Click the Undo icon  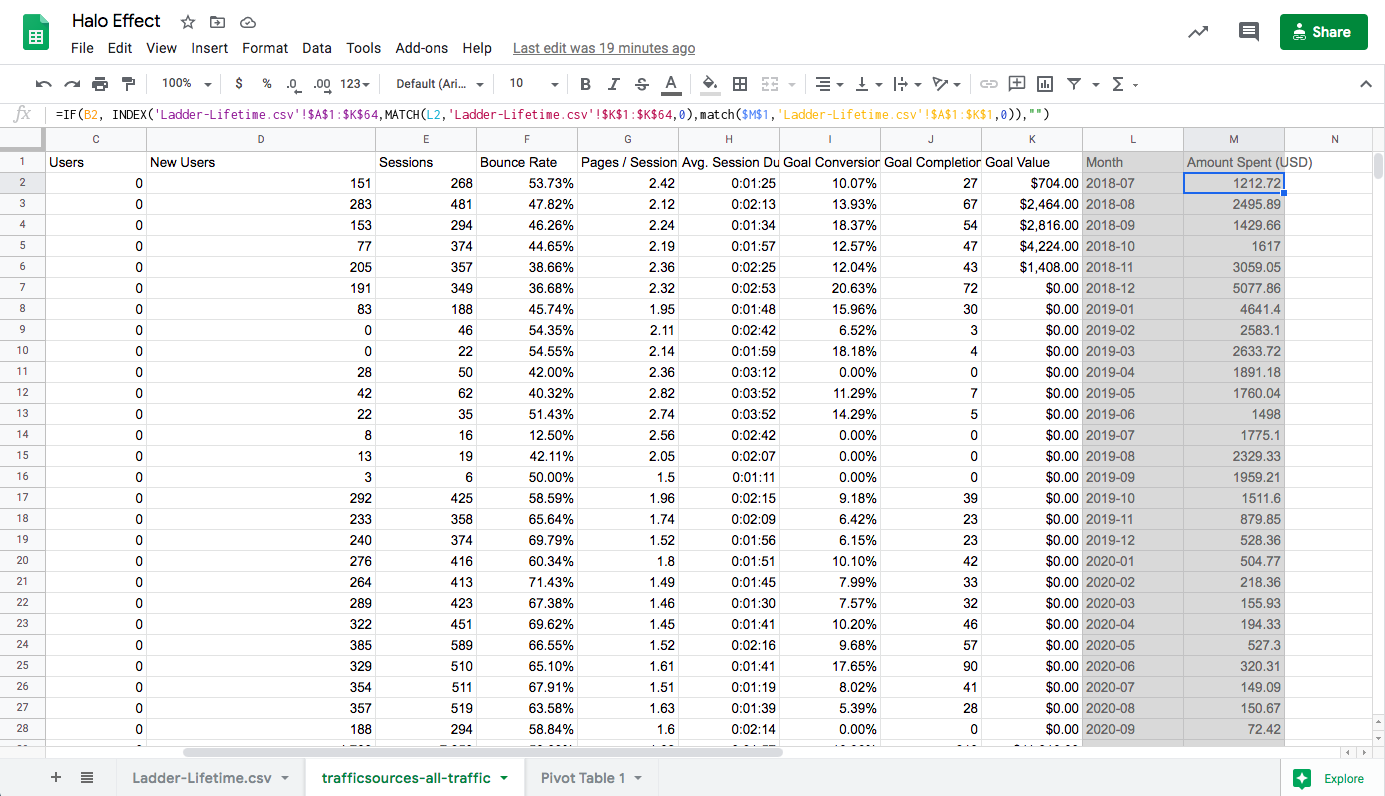[44, 84]
